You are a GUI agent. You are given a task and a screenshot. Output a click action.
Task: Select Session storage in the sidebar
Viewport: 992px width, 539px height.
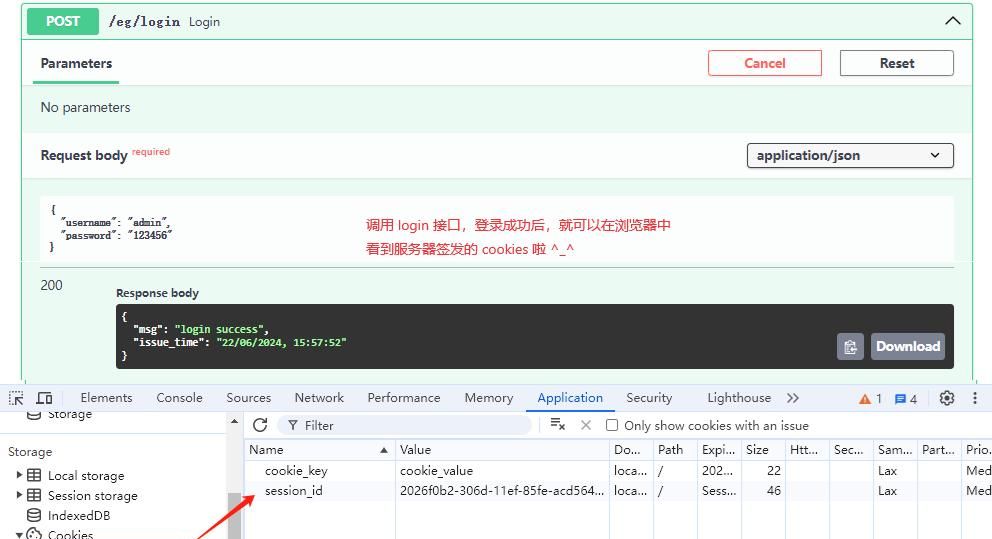coord(92,496)
